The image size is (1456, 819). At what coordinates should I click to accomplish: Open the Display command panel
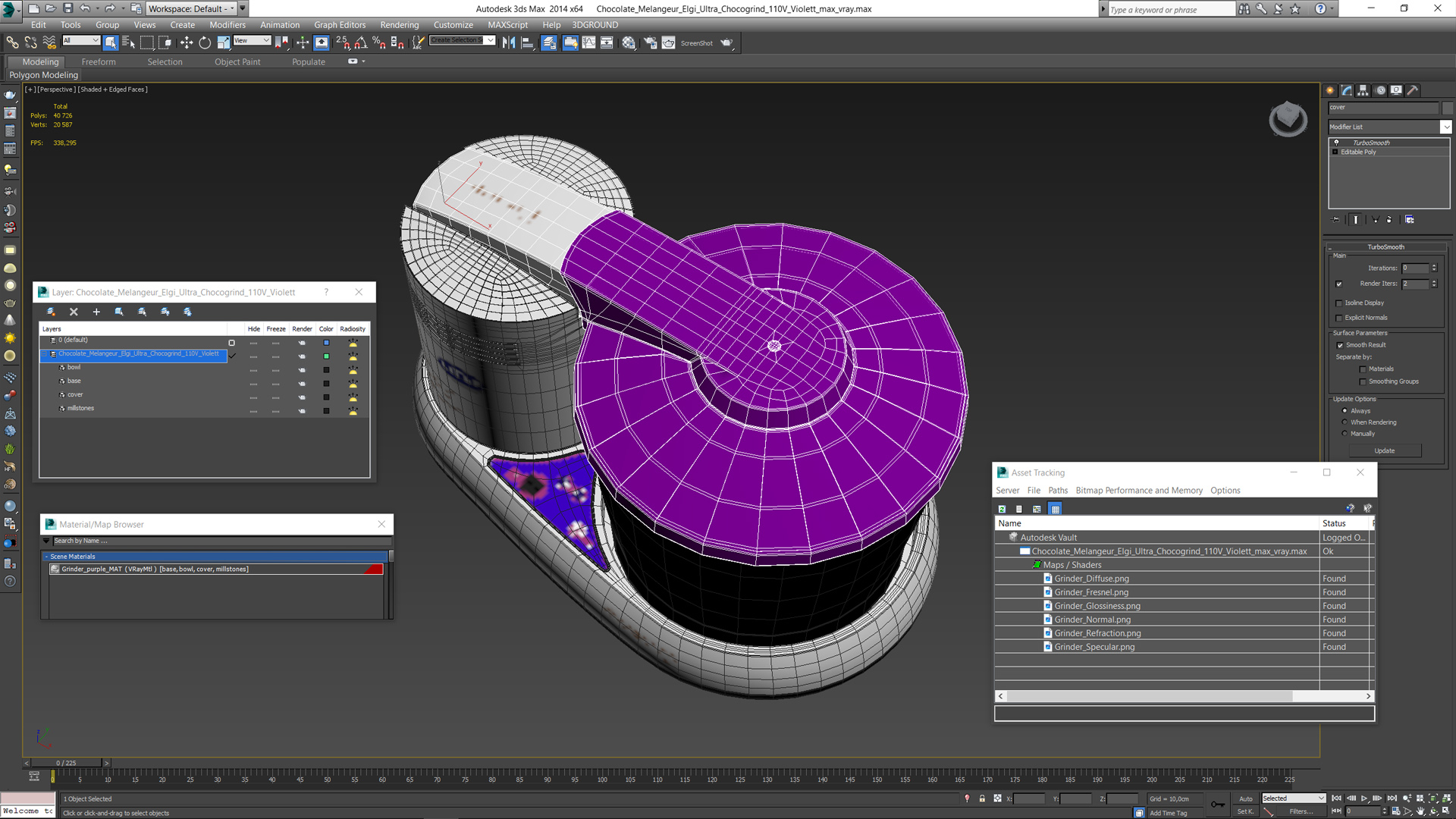(x=1396, y=90)
